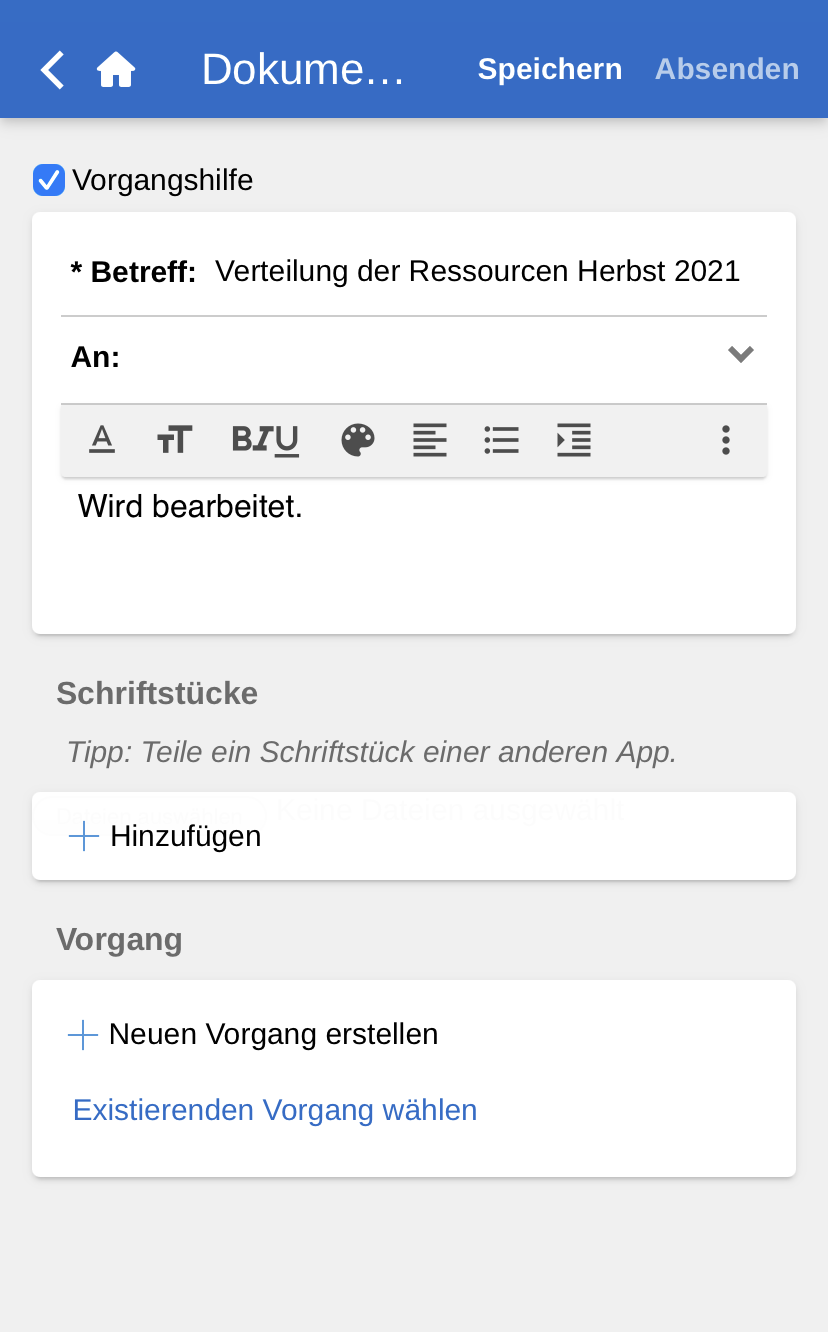828x1332 pixels.
Task: Increase the text indent
Action: tap(574, 440)
